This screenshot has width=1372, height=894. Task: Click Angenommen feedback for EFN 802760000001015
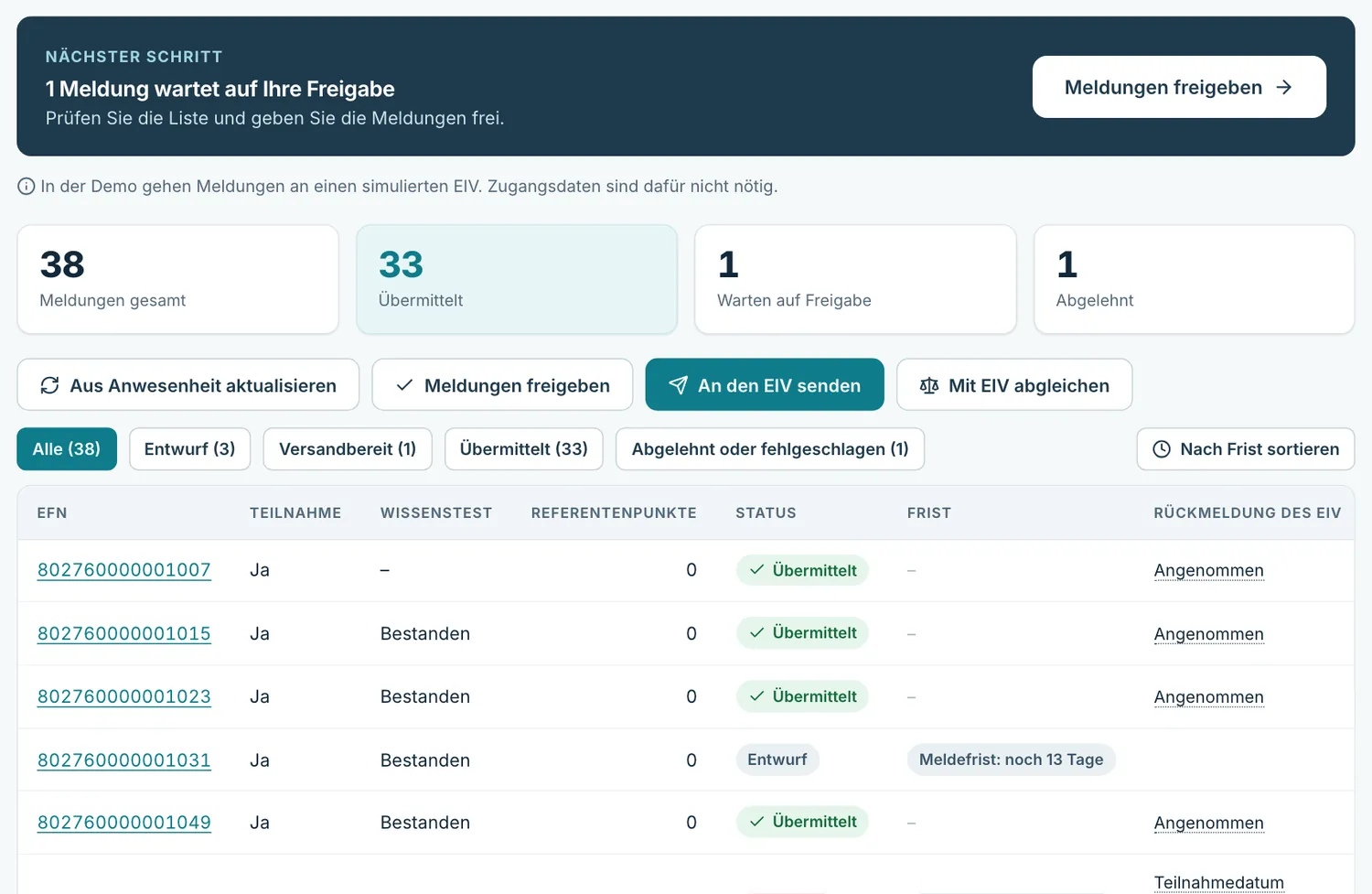pyautogui.click(x=1208, y=634)
